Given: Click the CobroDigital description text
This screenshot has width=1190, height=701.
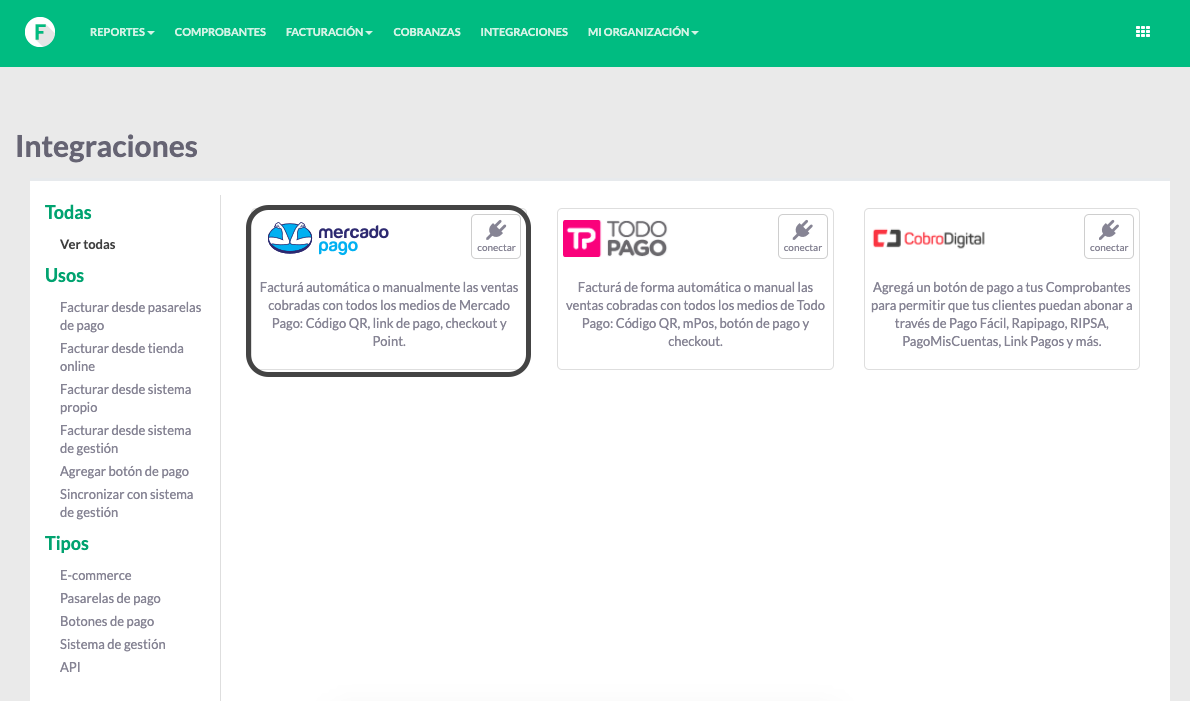Looking at the screenshot, I should pyautogui.click(x=1002, y=314).
